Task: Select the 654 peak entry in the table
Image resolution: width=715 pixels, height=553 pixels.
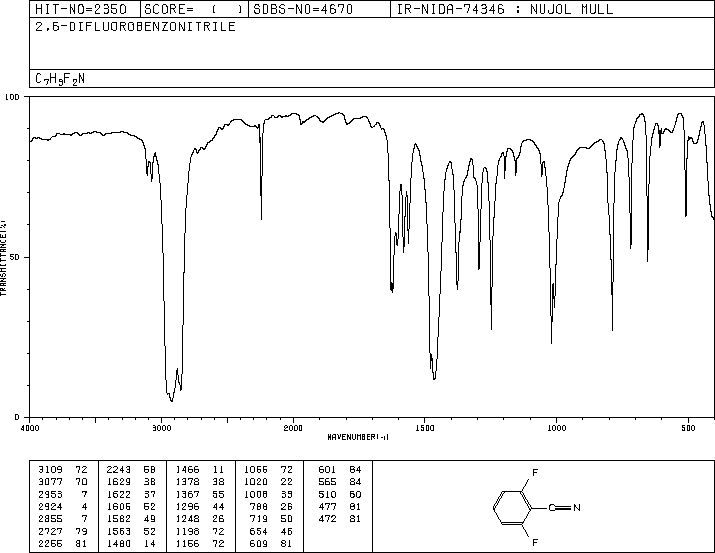Action: pos(271,531)
